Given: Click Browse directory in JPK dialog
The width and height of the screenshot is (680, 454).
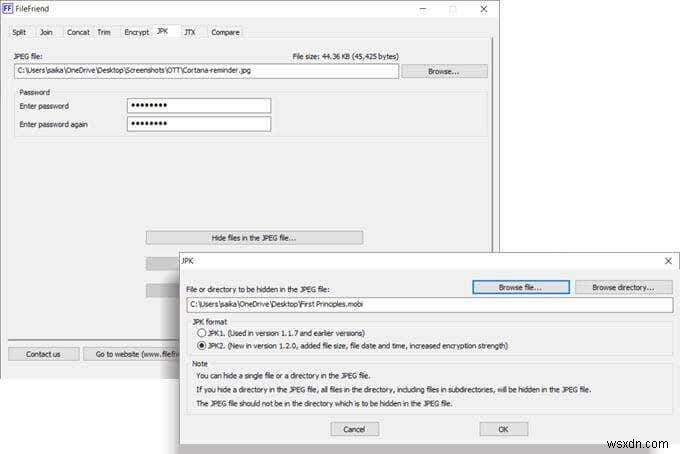Looking at the screenshot, I should tap(624, 287).
